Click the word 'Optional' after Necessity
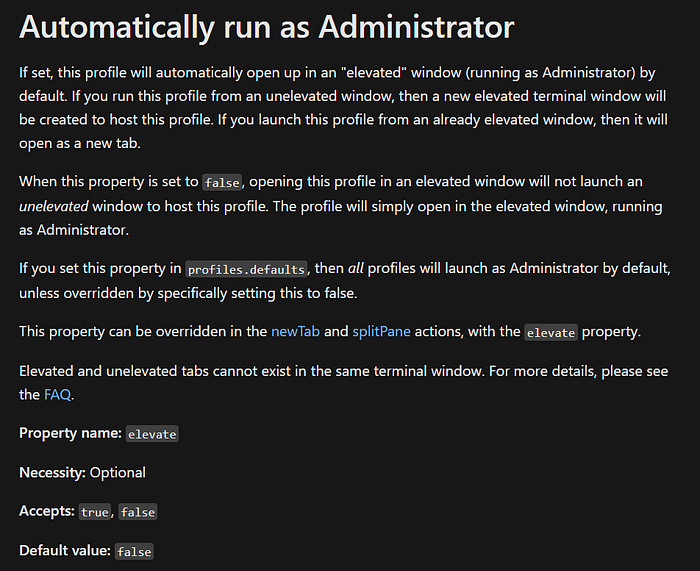Screen dimensions: 700x571 point(117,473)
